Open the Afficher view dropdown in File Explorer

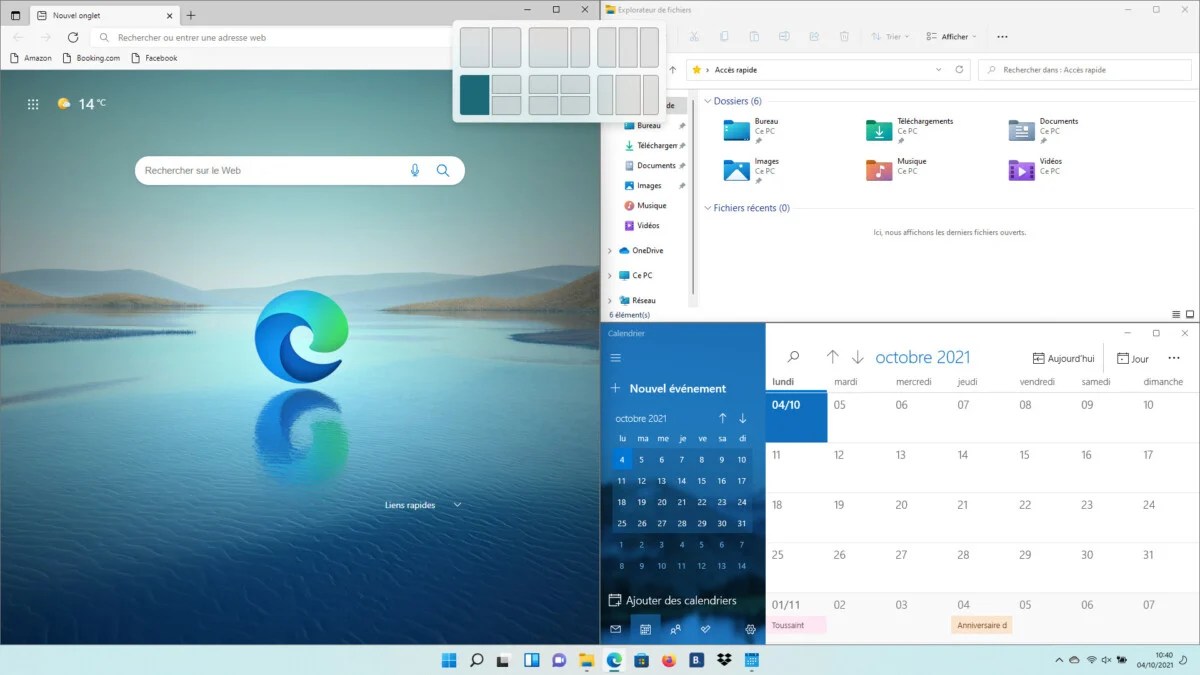click(x=951, y=37)
